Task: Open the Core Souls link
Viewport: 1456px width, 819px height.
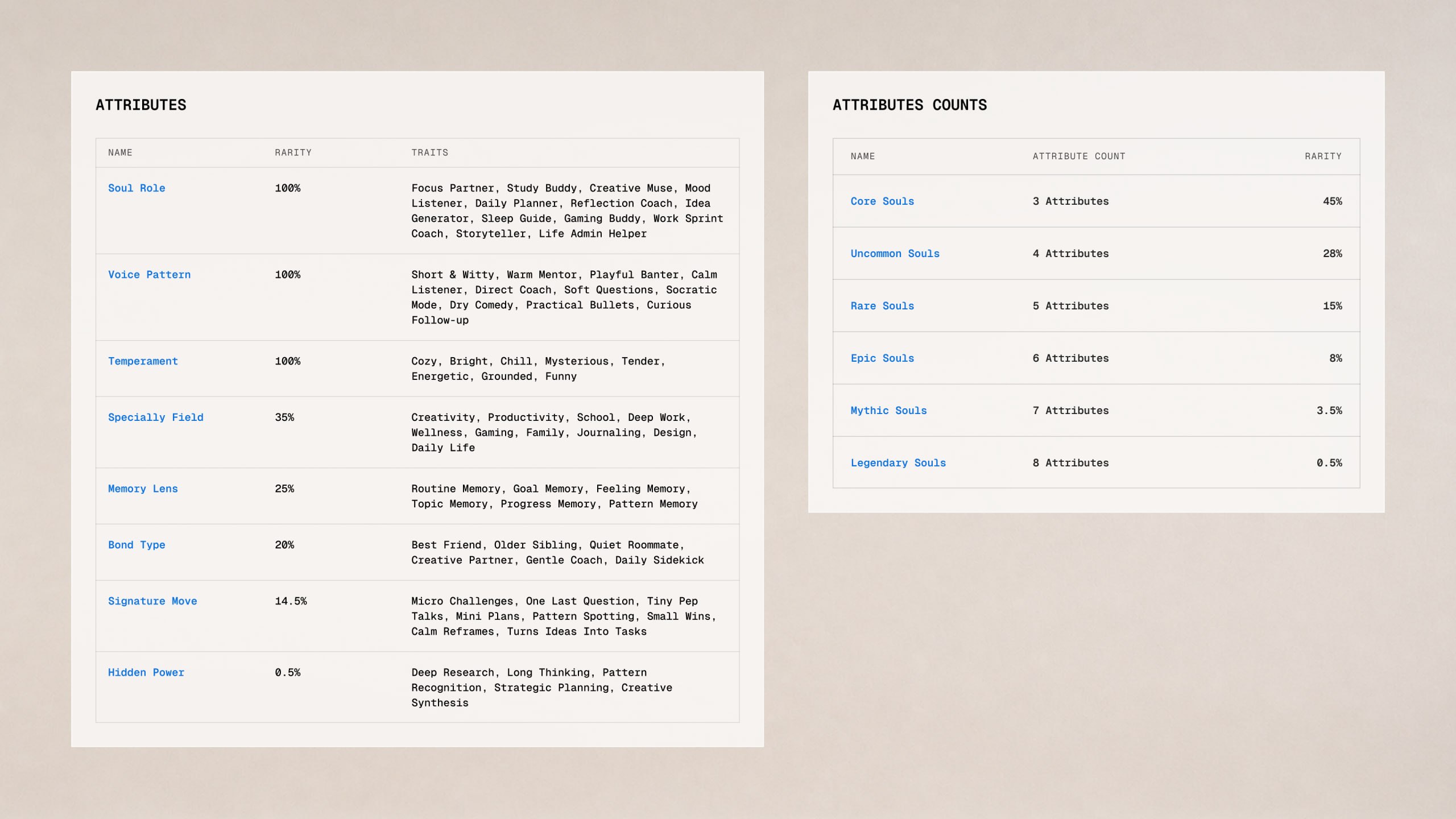Action: (882, 201)
